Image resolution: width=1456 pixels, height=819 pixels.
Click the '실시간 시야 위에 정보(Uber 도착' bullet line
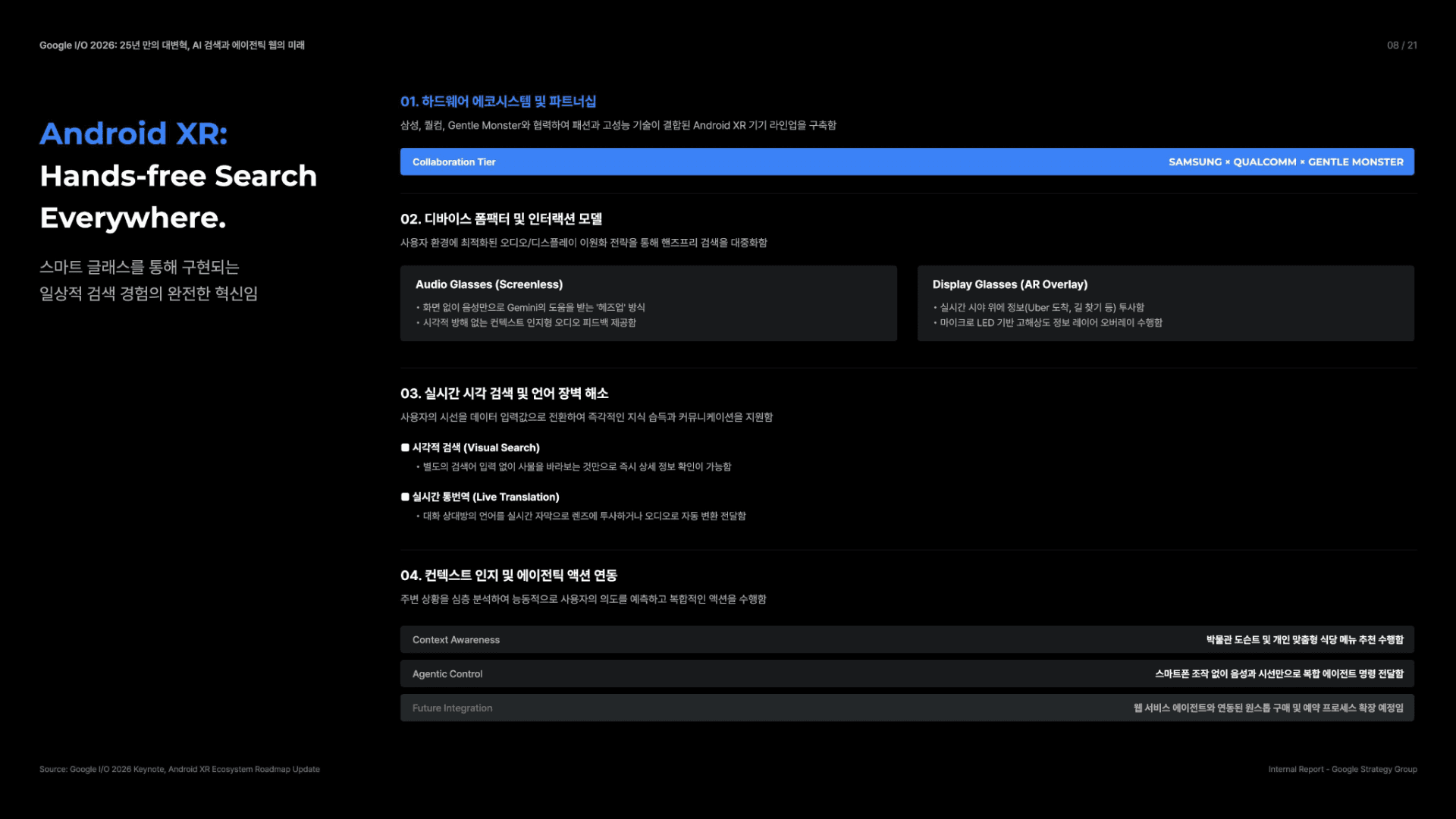click(x=1042, y=308)
